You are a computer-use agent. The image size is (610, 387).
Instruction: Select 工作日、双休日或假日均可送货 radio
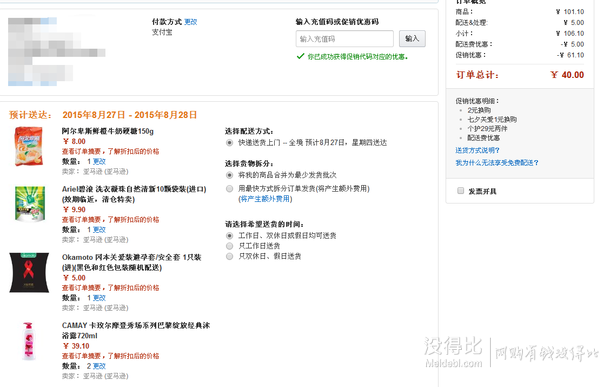point(230,236)
